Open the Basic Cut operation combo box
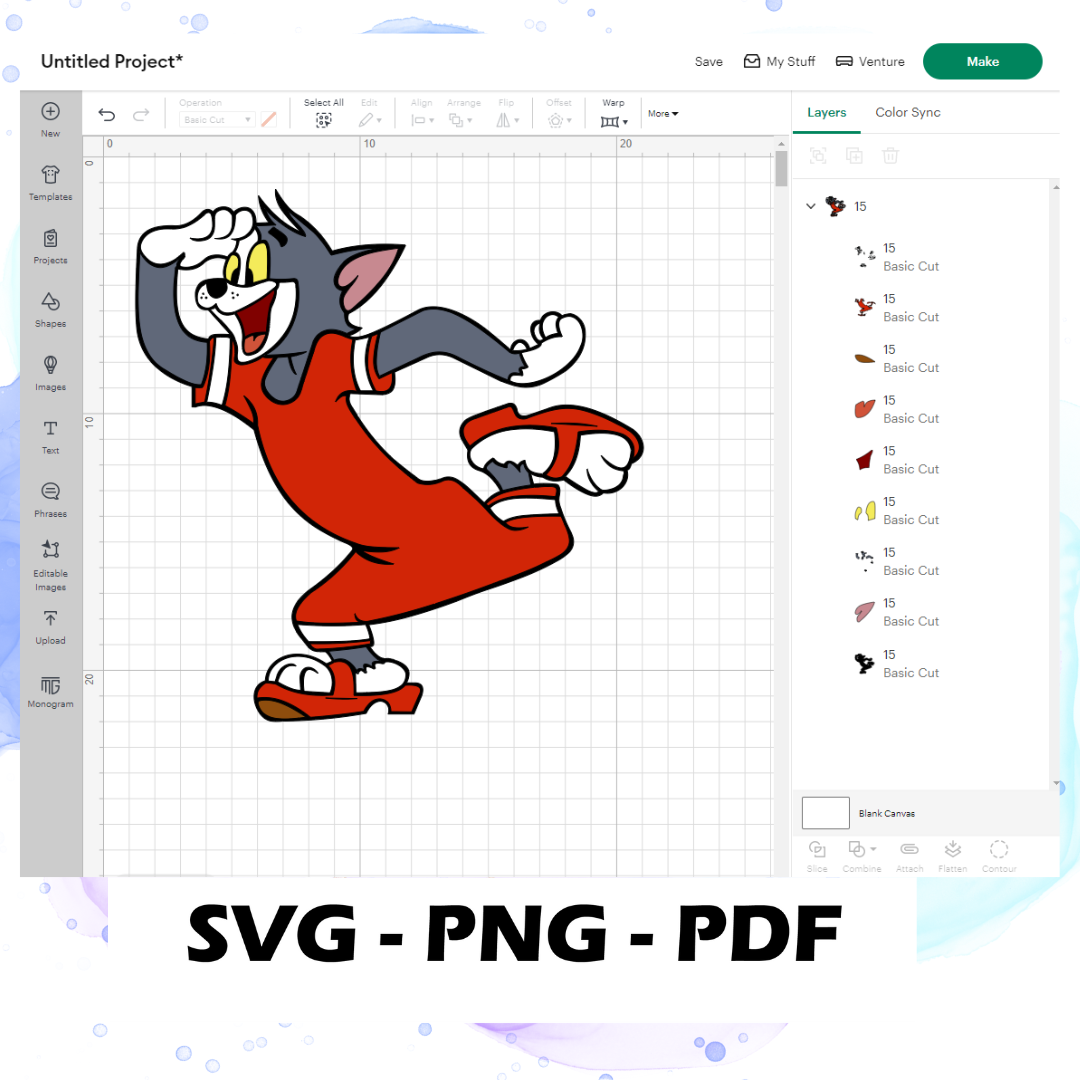Screen dimensions: 1080x1080 216,119
